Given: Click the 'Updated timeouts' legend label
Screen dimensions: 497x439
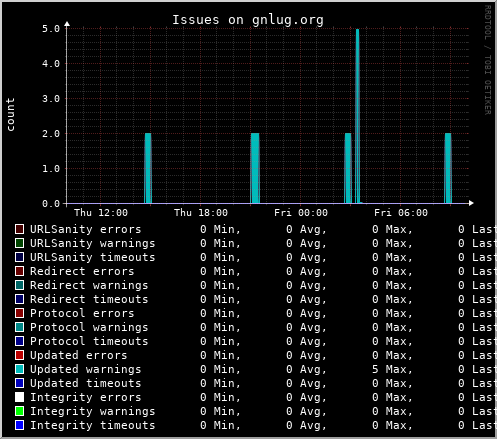Looking at the screenshot, I should pos(86,383).
